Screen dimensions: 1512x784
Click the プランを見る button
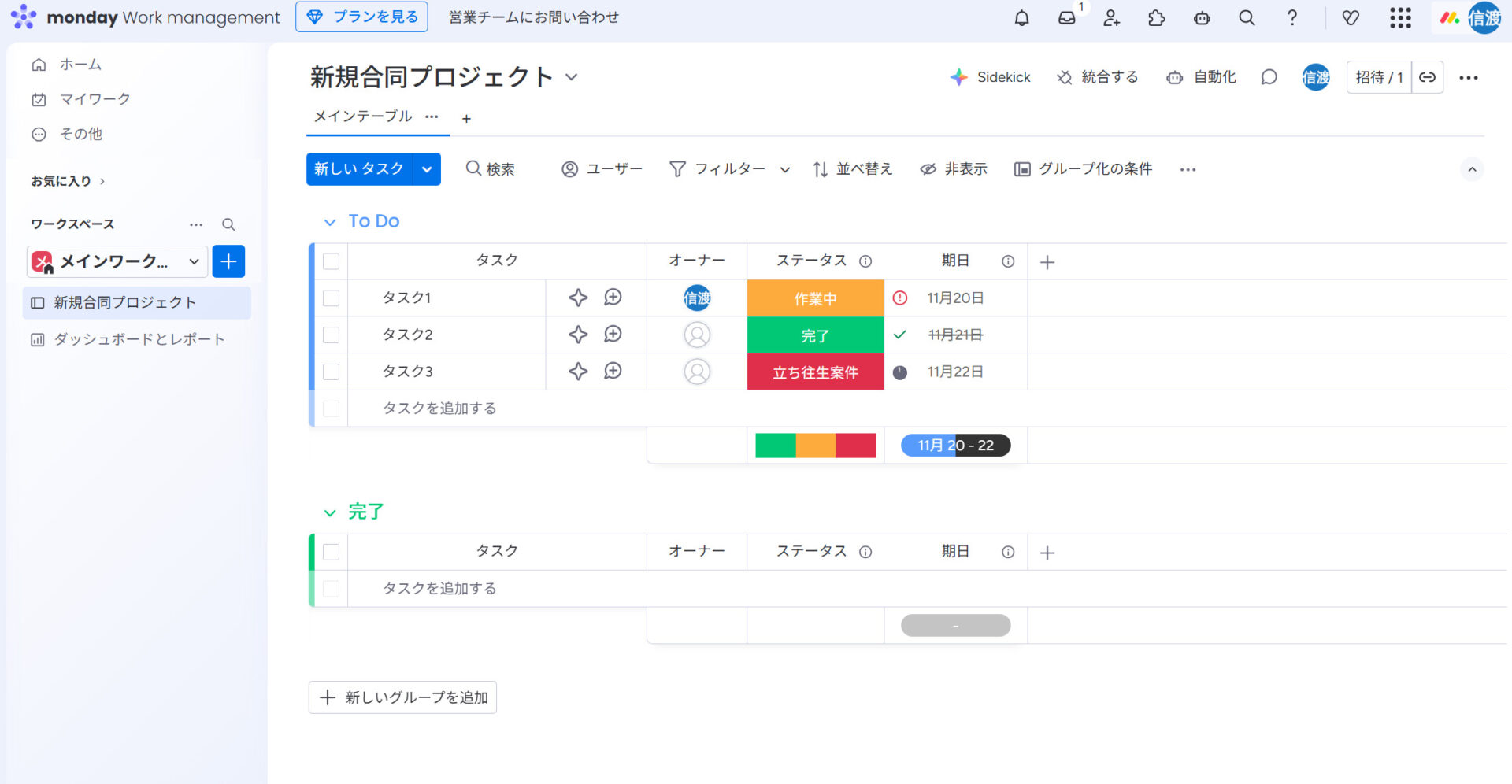click(361, 17)
